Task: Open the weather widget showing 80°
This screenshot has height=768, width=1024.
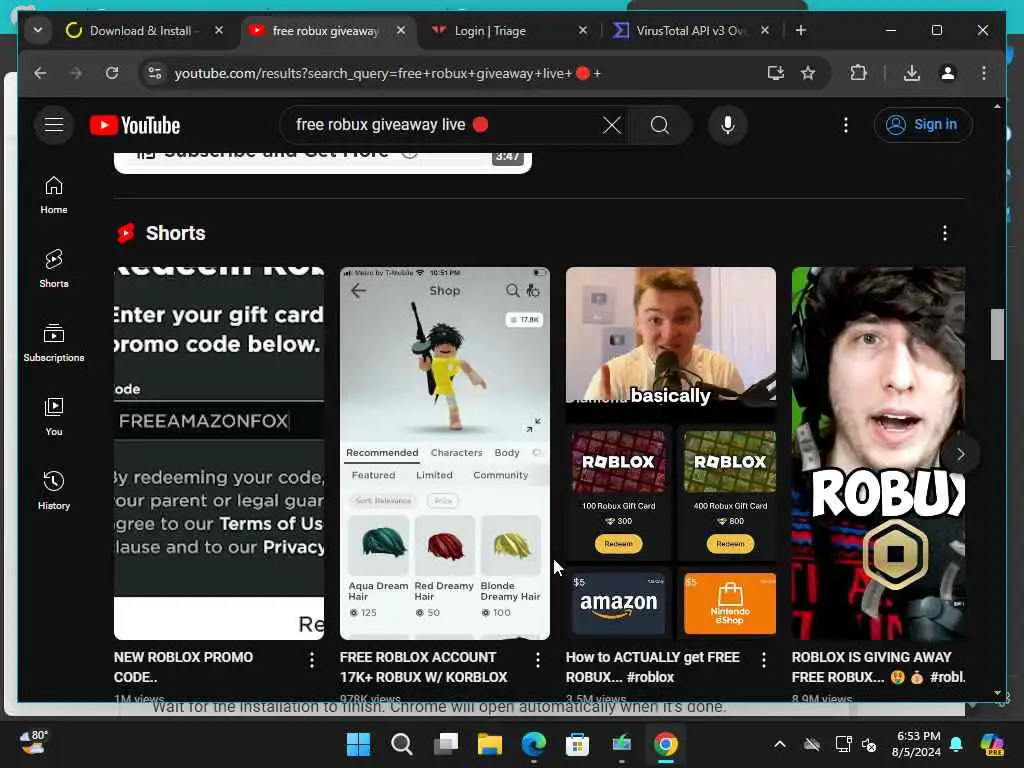Action: coord(33,743)
